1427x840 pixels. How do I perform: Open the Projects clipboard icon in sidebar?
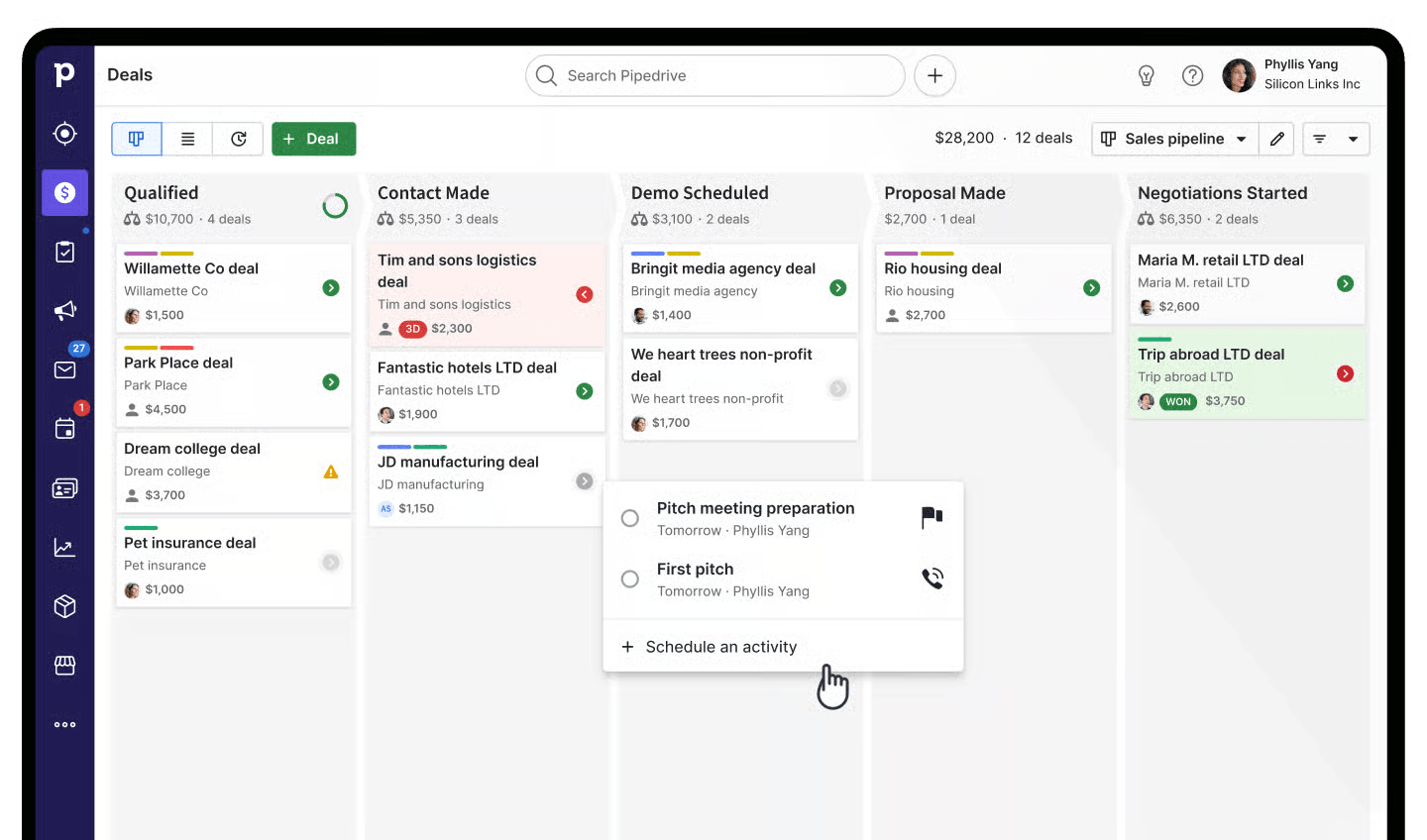[64, 252]
